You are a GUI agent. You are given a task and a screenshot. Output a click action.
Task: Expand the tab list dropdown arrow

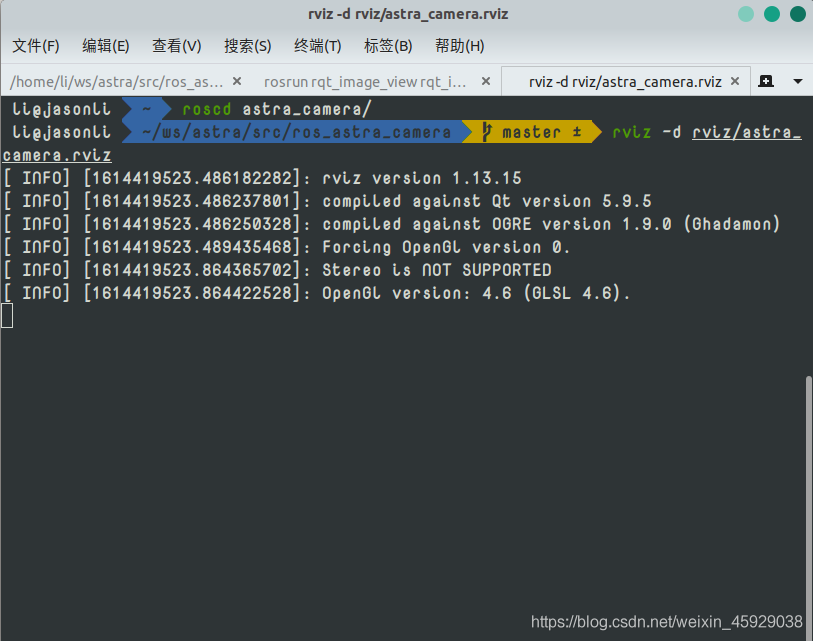[798, 81]
